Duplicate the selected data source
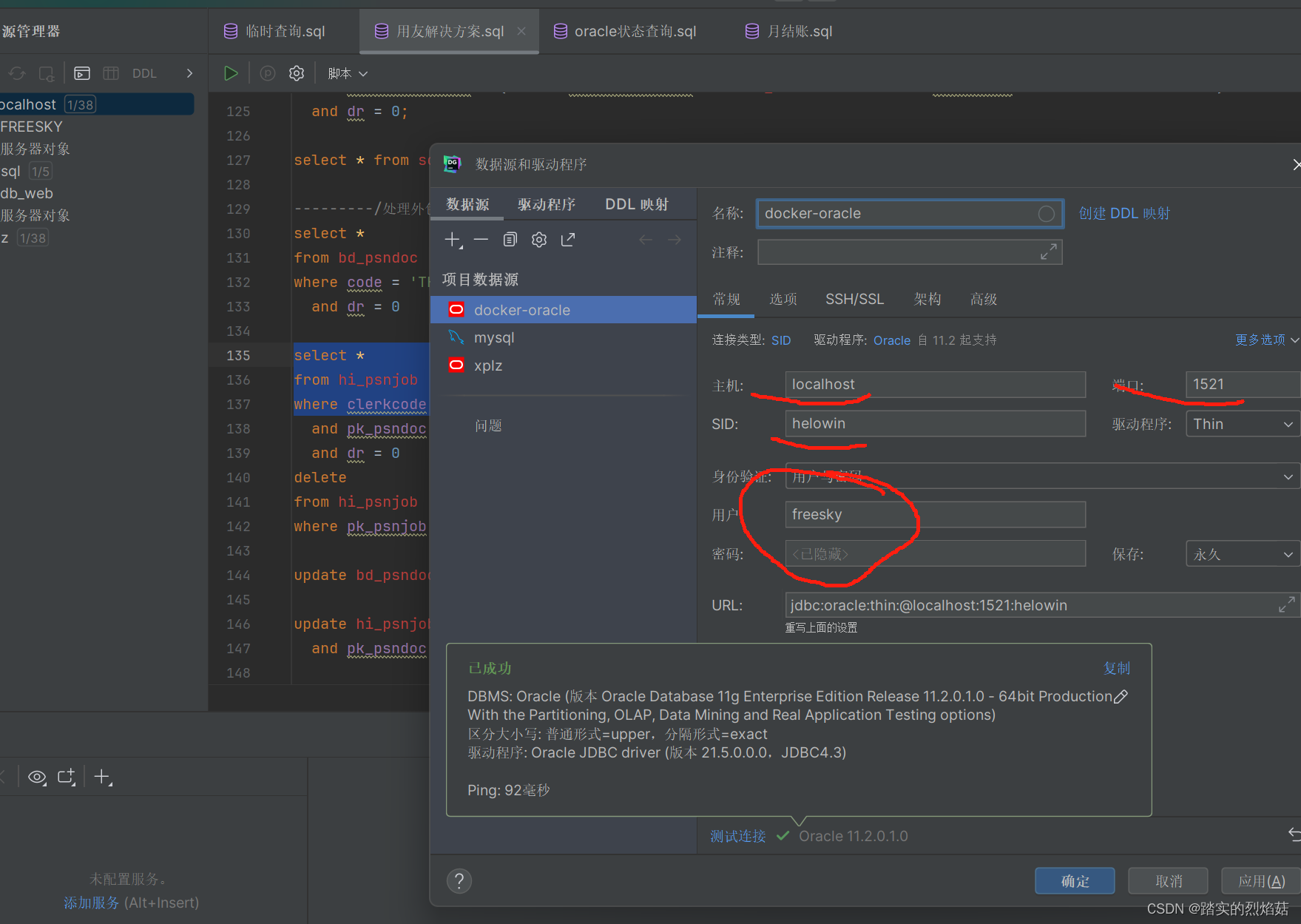This screenshot has width=1301, height=924. coord(510,240)
